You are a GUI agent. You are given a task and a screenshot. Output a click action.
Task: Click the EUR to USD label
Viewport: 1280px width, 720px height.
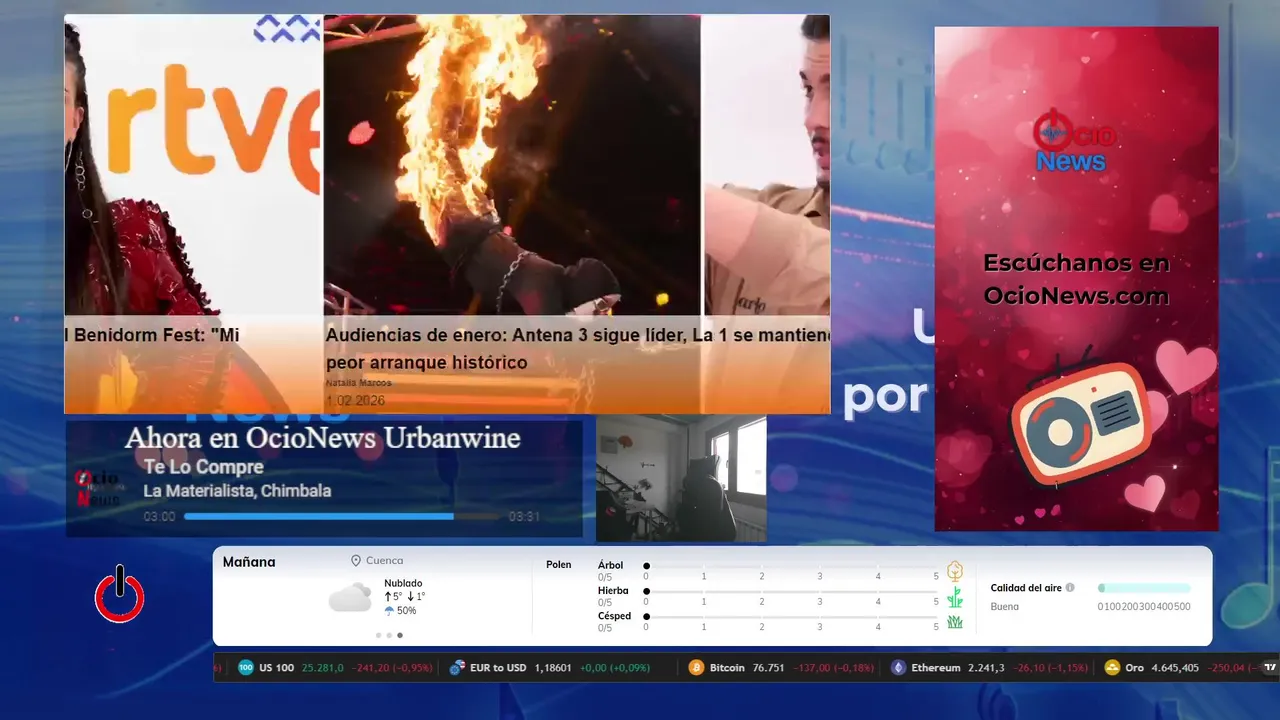498,668
